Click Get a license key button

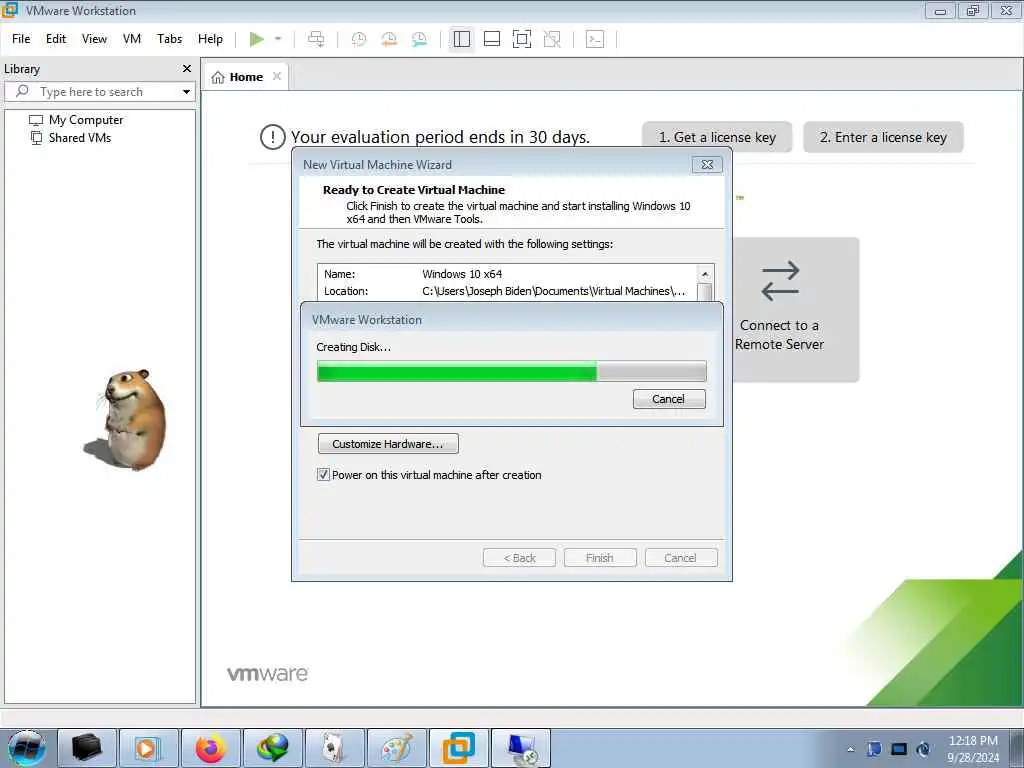click(717, 137)
